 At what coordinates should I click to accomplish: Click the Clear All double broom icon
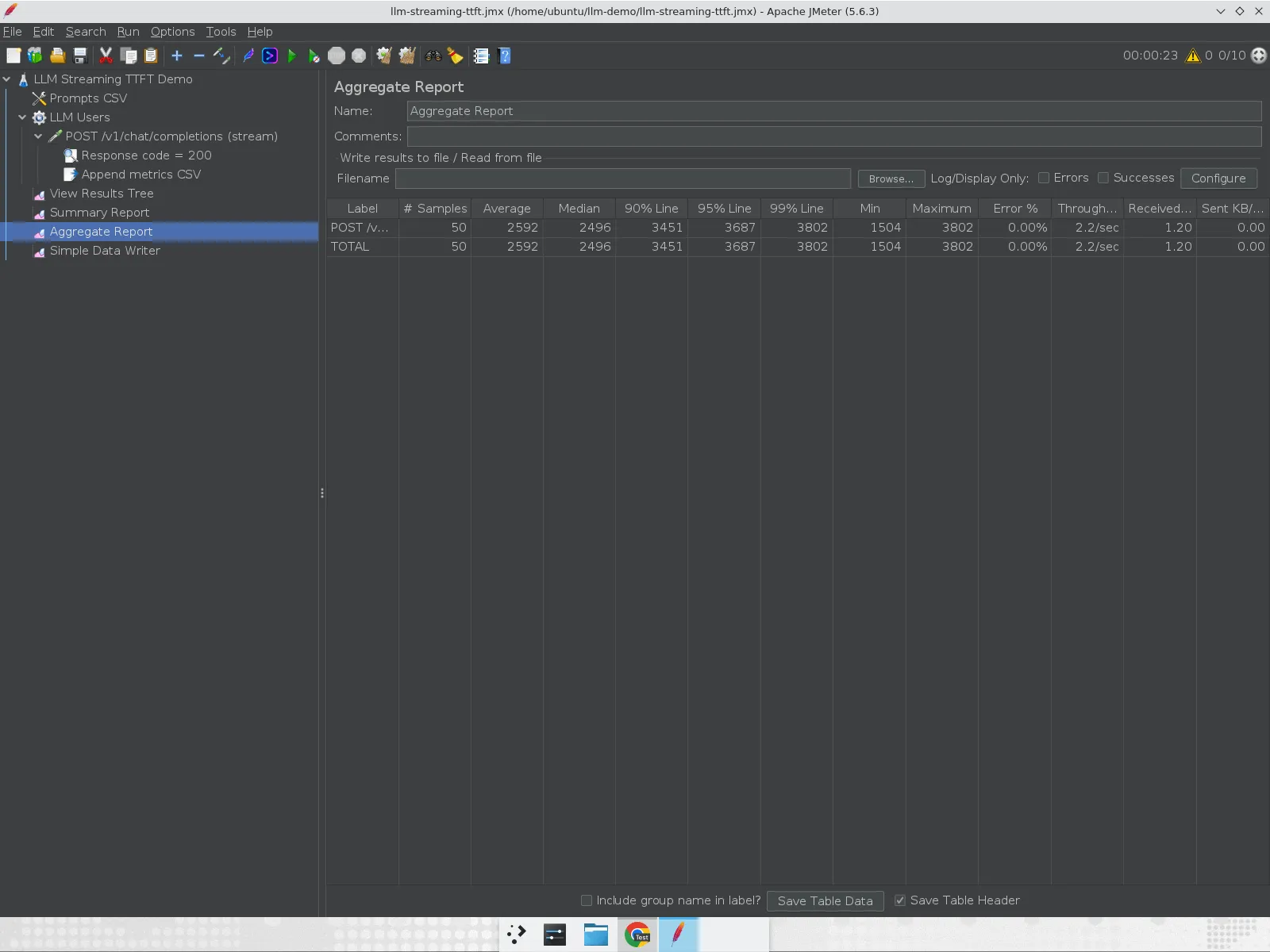click(407, 56)
